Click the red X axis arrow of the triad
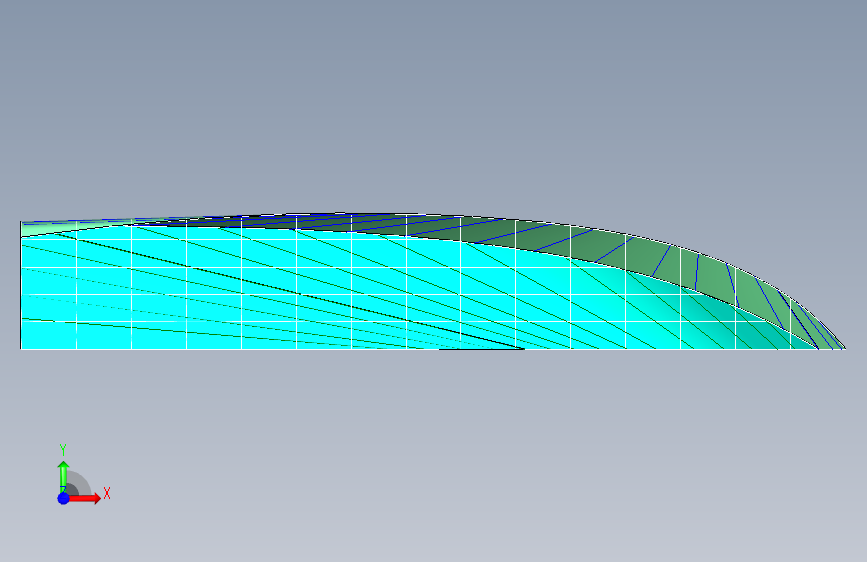This screenshot has height=562, width=867. (84, 498)
